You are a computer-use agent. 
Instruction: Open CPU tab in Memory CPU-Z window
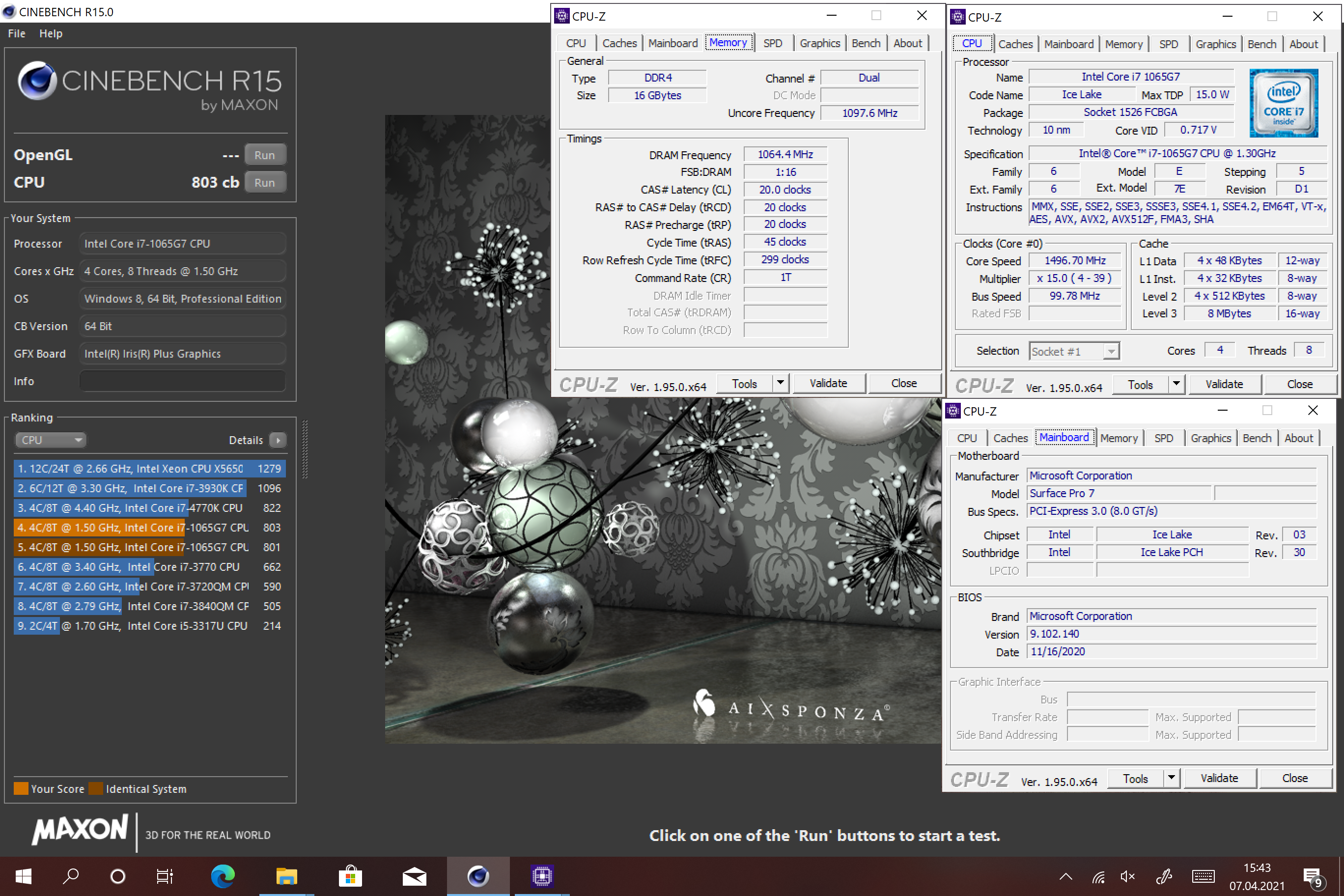pos(576,43)
